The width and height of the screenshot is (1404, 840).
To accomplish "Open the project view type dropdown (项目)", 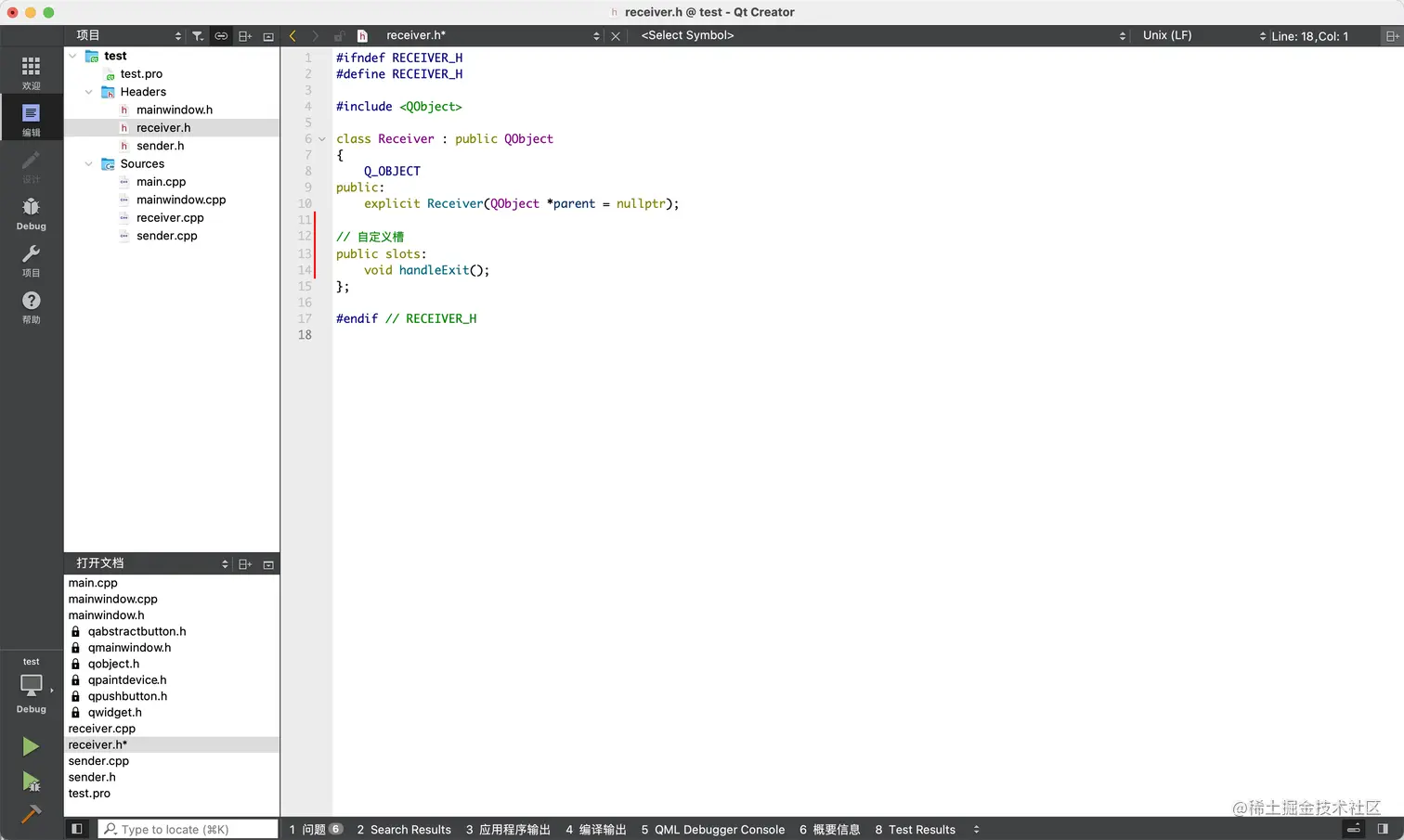I will [x=128, y=35].
